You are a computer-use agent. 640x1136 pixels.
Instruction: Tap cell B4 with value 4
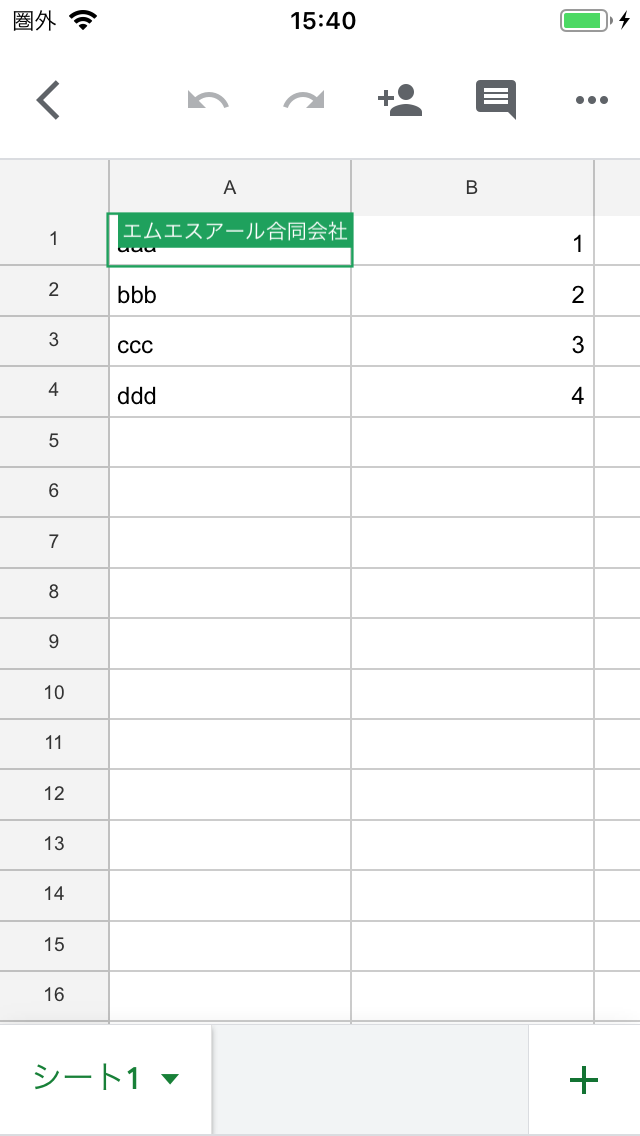[472, 396]
